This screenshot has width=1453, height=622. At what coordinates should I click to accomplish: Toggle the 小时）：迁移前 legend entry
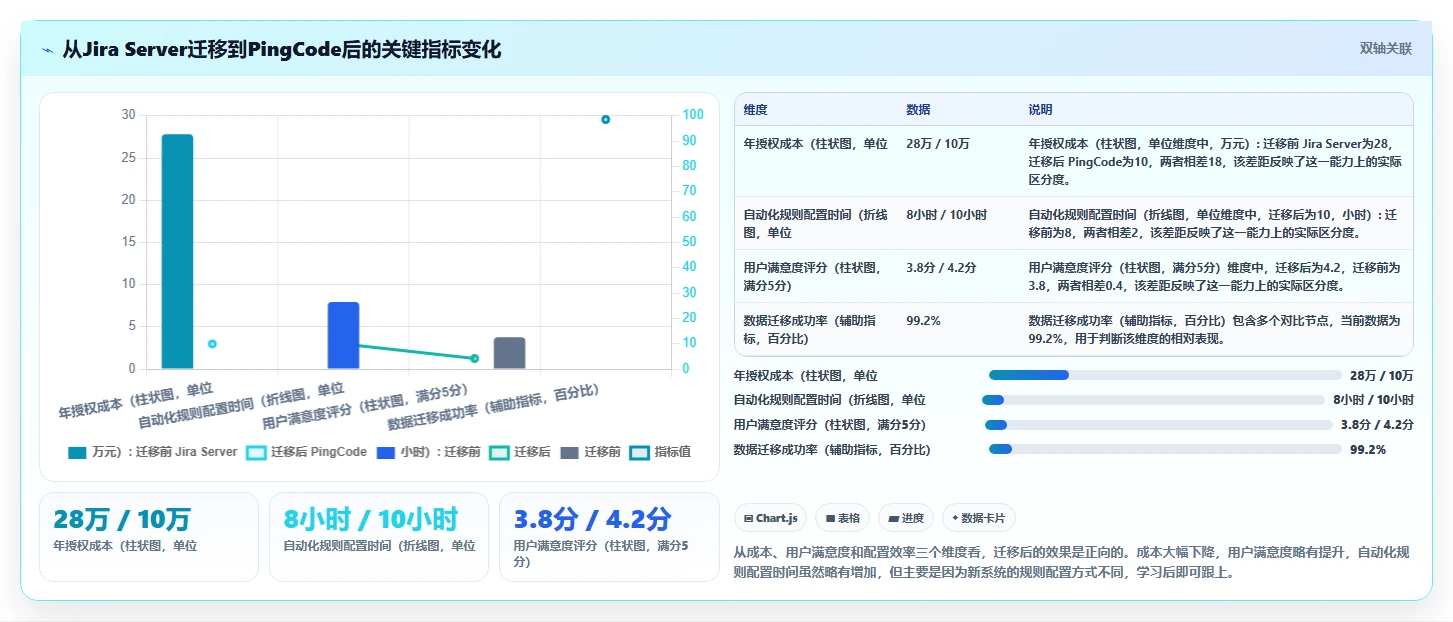point(429,452)
